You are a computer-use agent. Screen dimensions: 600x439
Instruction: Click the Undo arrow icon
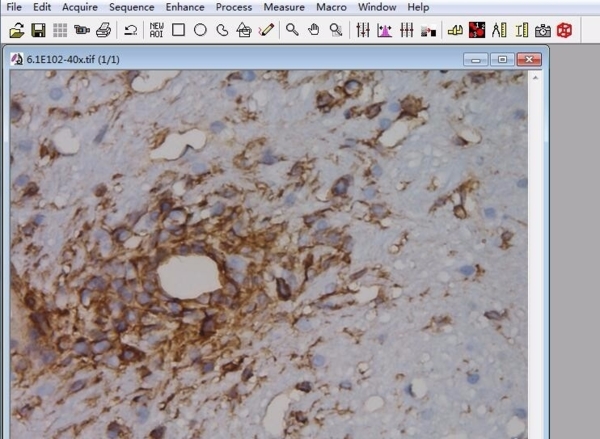point(131,30)
